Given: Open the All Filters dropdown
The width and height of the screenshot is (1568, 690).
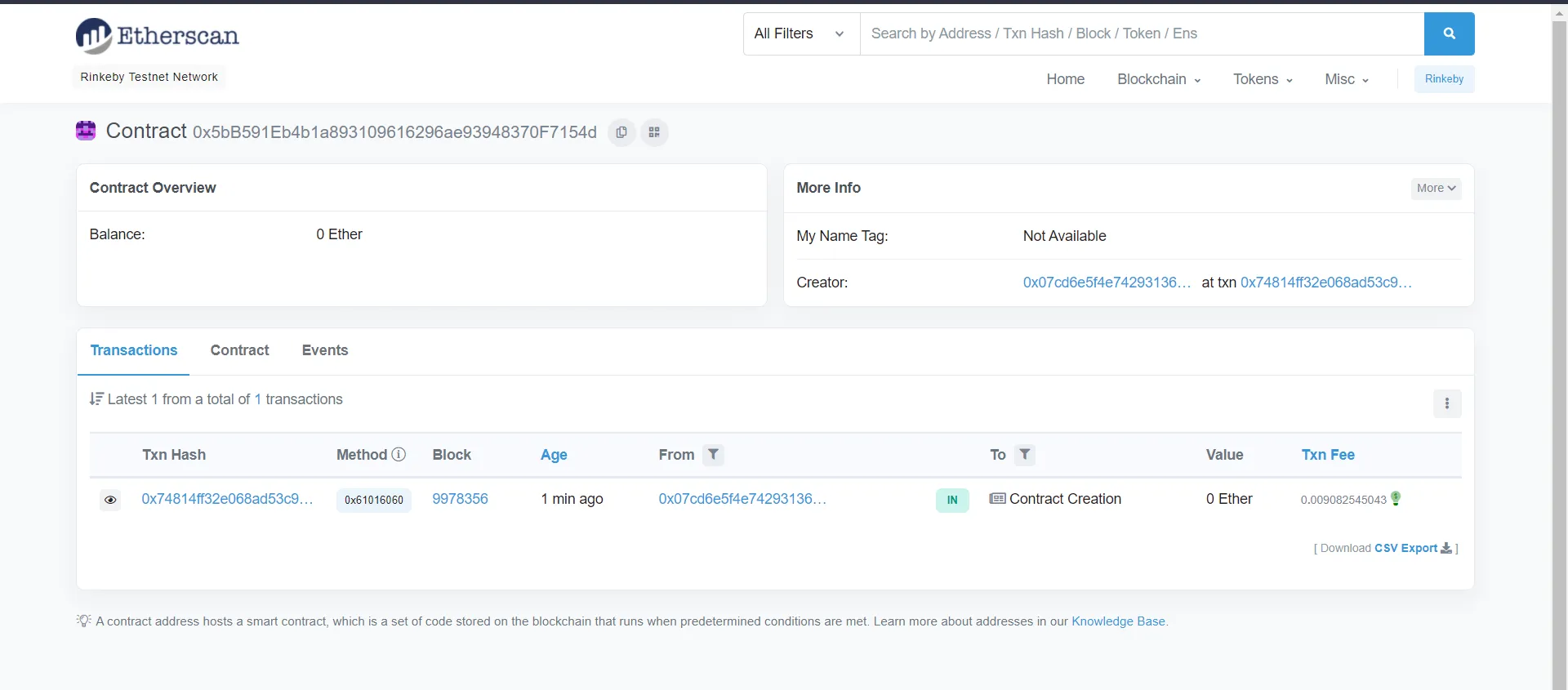Looking at the screenshot, I should [x=801, y=33].
